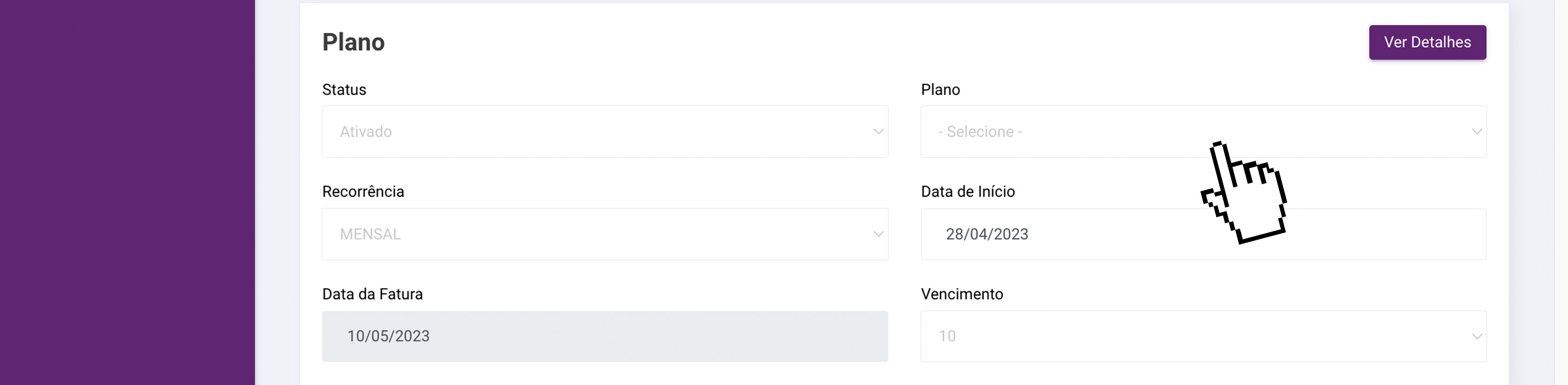Viewport: 1568px width, 385px height.
Task: Click the light gray margin right of the card
Action: pos(1537,192)
